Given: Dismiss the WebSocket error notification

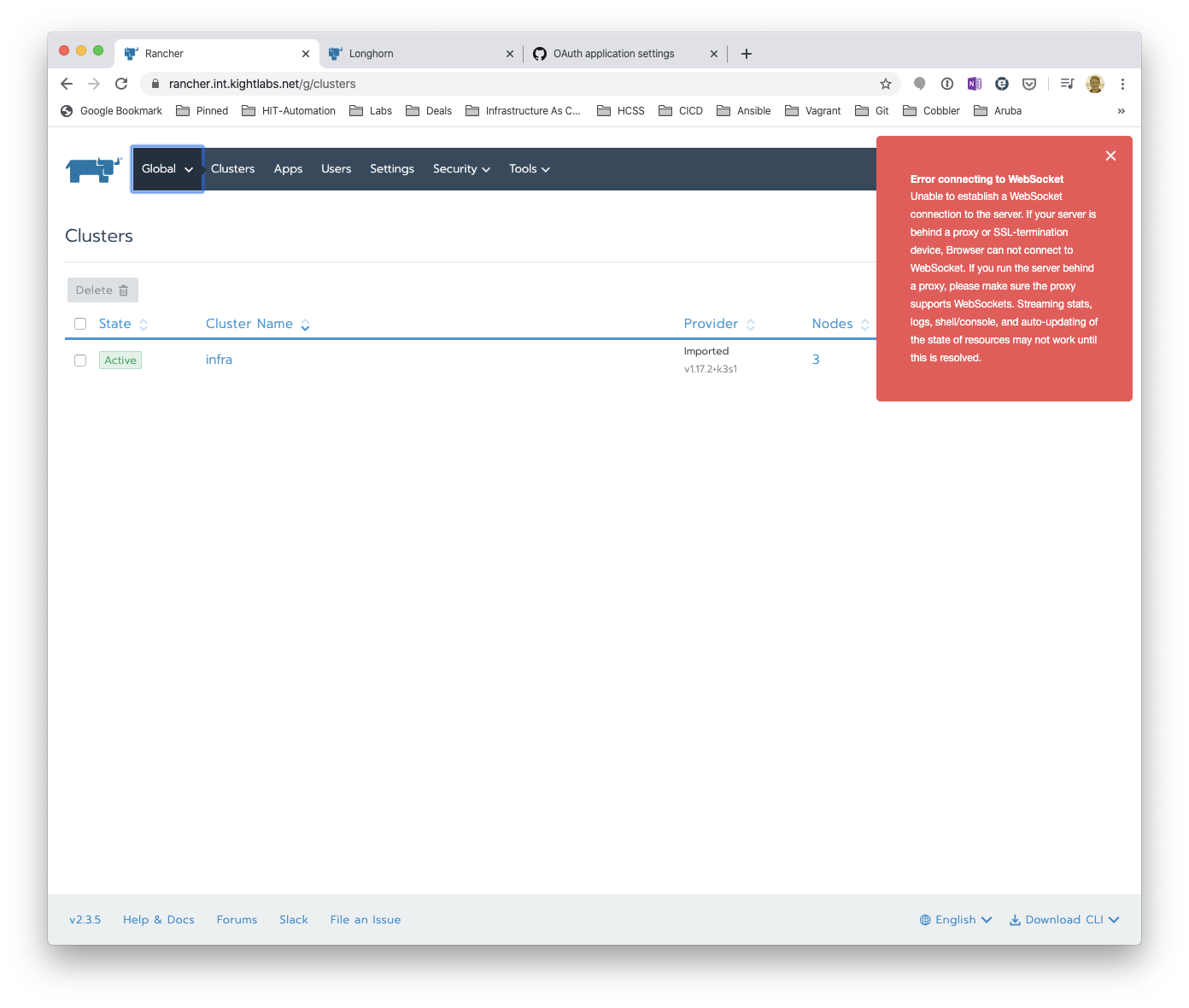Looking at the screenshot, I should tap(1110, 155).
